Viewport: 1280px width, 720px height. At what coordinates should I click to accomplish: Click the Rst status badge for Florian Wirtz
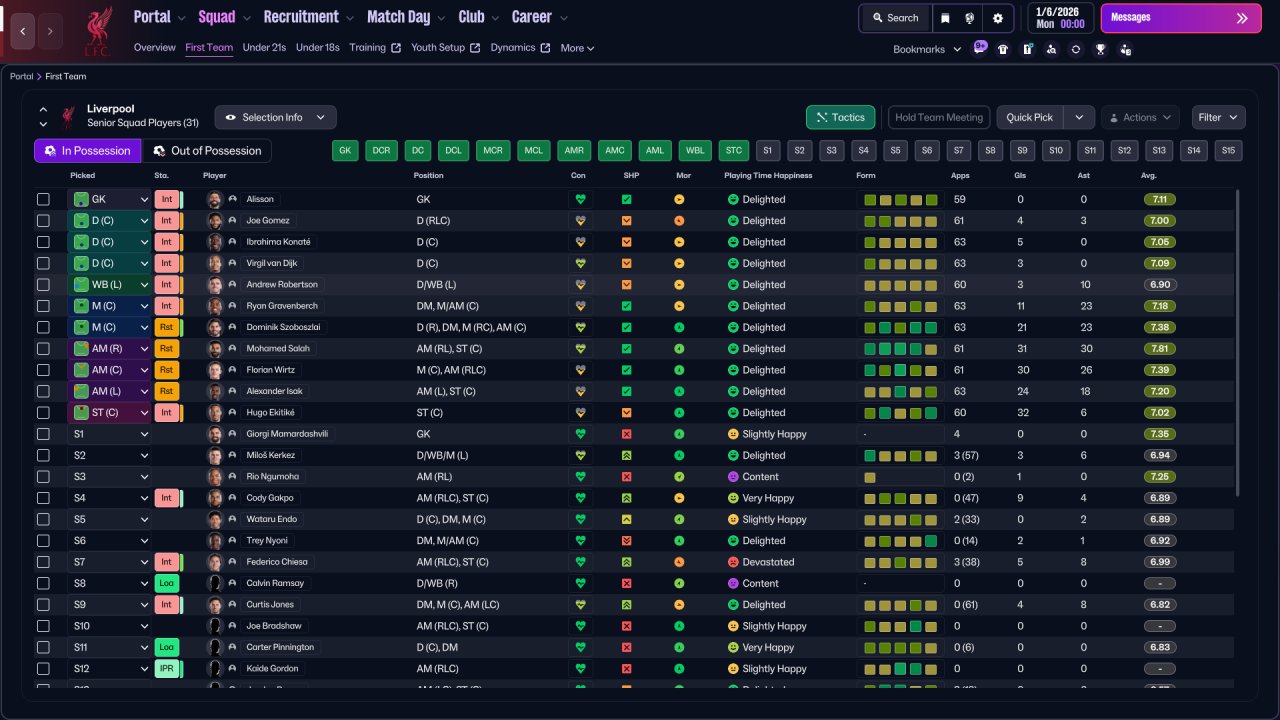click(166, 370)
